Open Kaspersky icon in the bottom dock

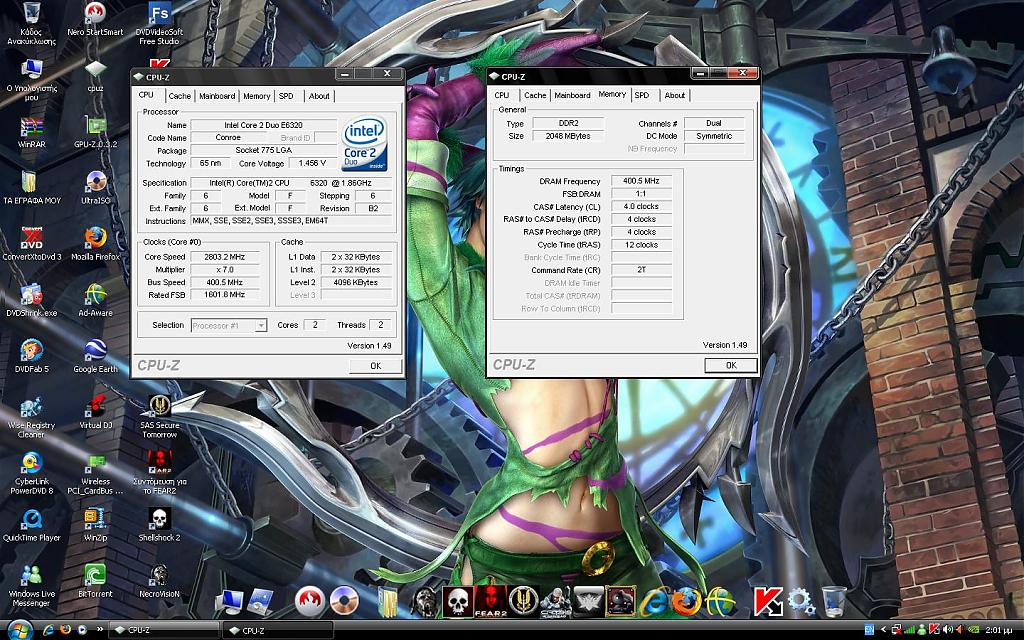[x=768, y=601]
